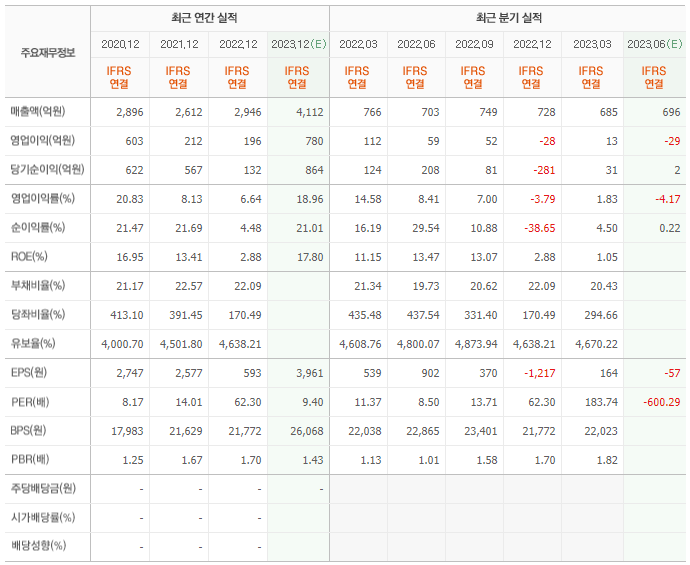Image resolution: width=690 pixels, height=565 pixels.
Task: Select the 매출액(억원) row label
Action: click(38, 112)
